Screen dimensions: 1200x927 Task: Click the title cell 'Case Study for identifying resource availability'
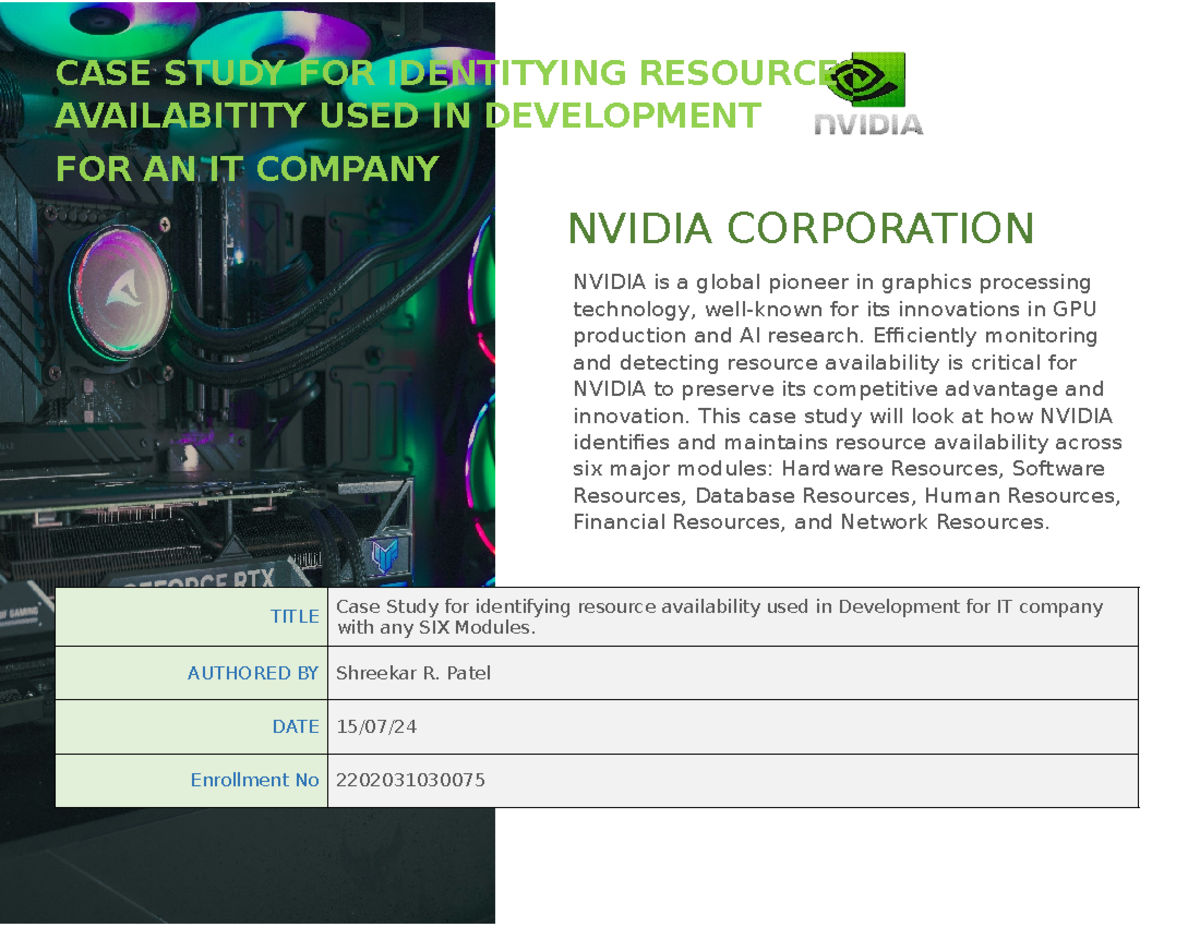[x=733, y=617]
